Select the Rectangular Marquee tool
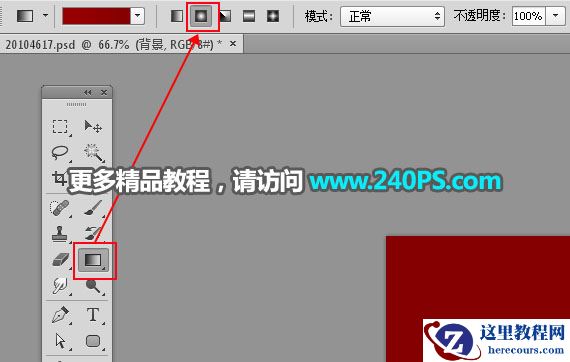 (60, 127)
